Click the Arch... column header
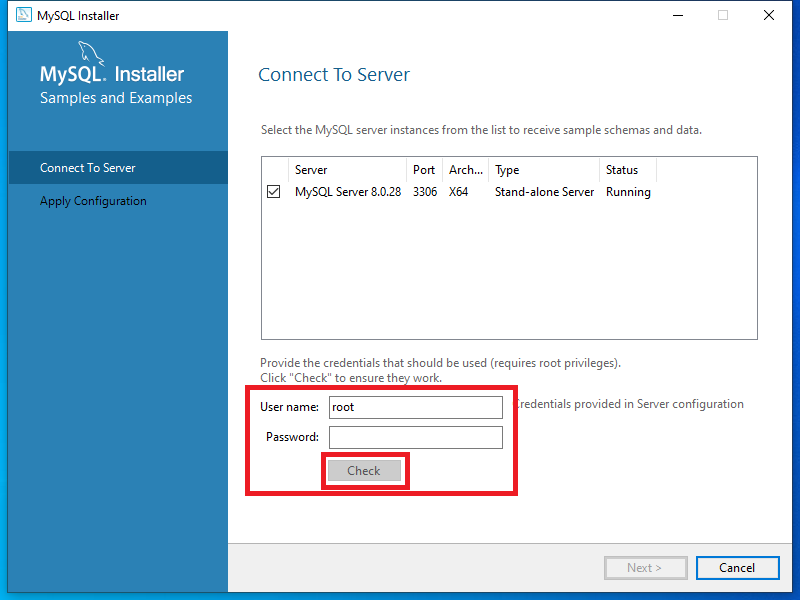Image resolution: width=800 pixels, height=600 pixels. (466, 170)
